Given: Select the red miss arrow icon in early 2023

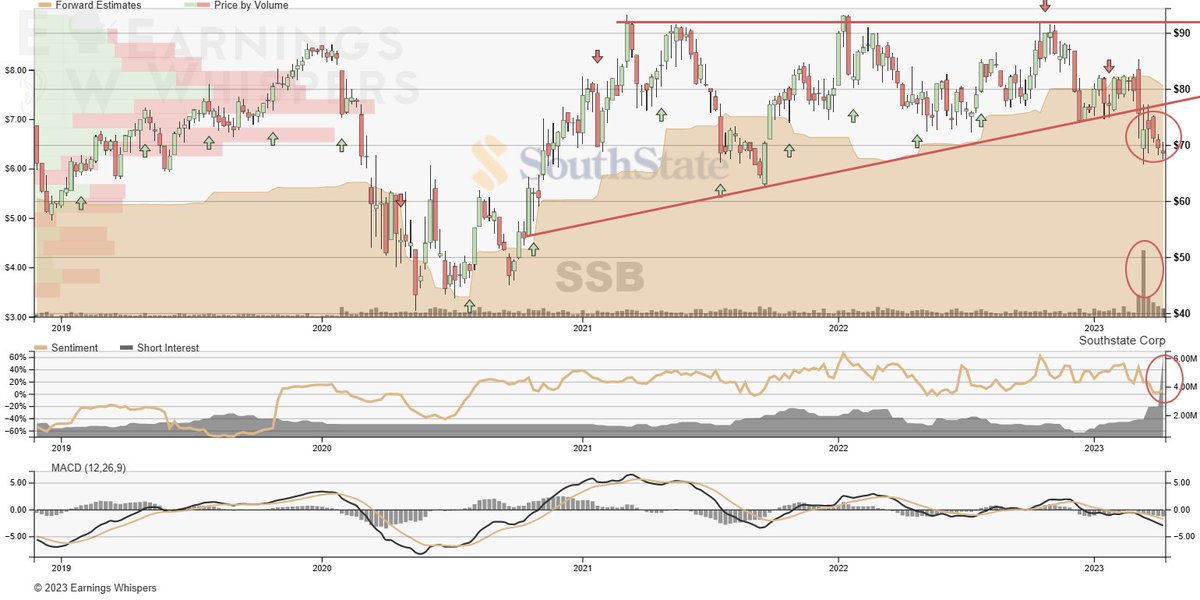Looking at the screenshot, I should coord(1108,67).
